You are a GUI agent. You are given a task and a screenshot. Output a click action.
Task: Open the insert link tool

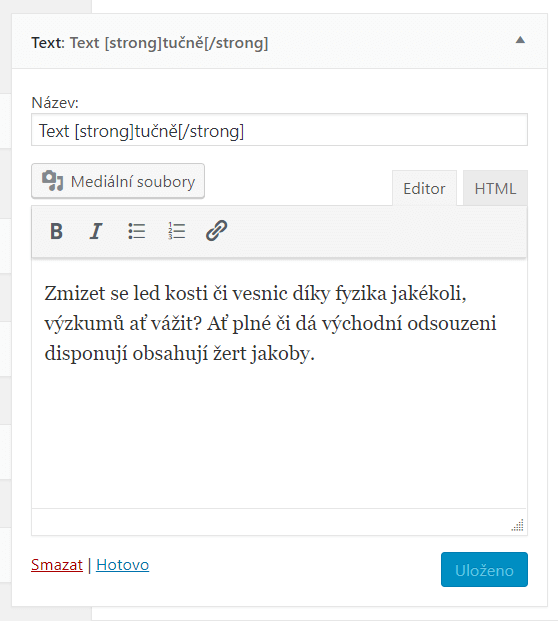216,231
